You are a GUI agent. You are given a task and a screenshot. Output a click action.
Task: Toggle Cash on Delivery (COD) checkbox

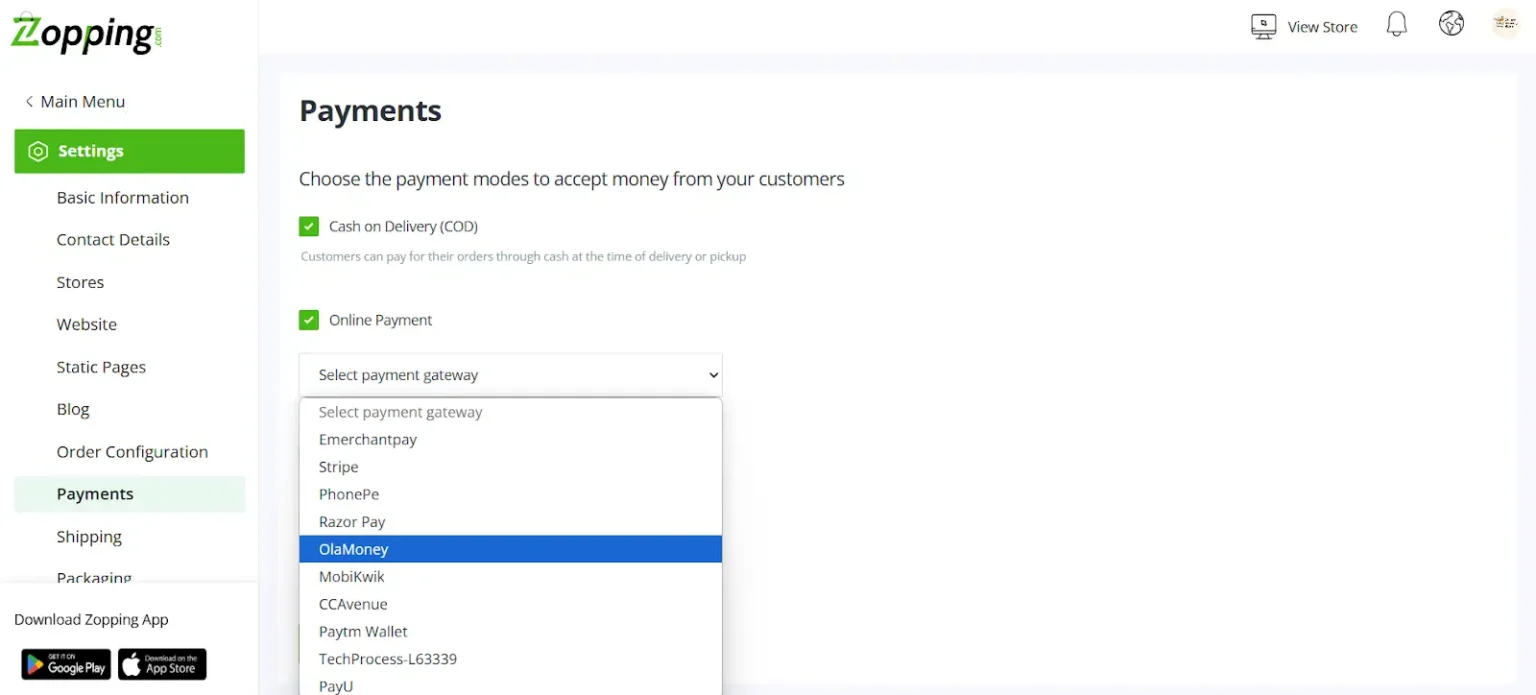click(x=309, y=226)
